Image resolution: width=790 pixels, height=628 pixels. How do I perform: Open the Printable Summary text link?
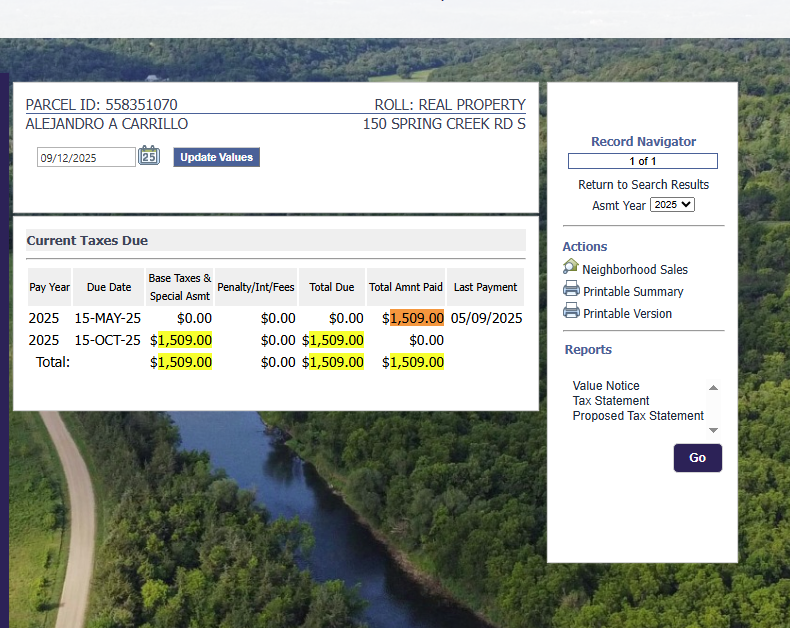(x=633, y=291)
